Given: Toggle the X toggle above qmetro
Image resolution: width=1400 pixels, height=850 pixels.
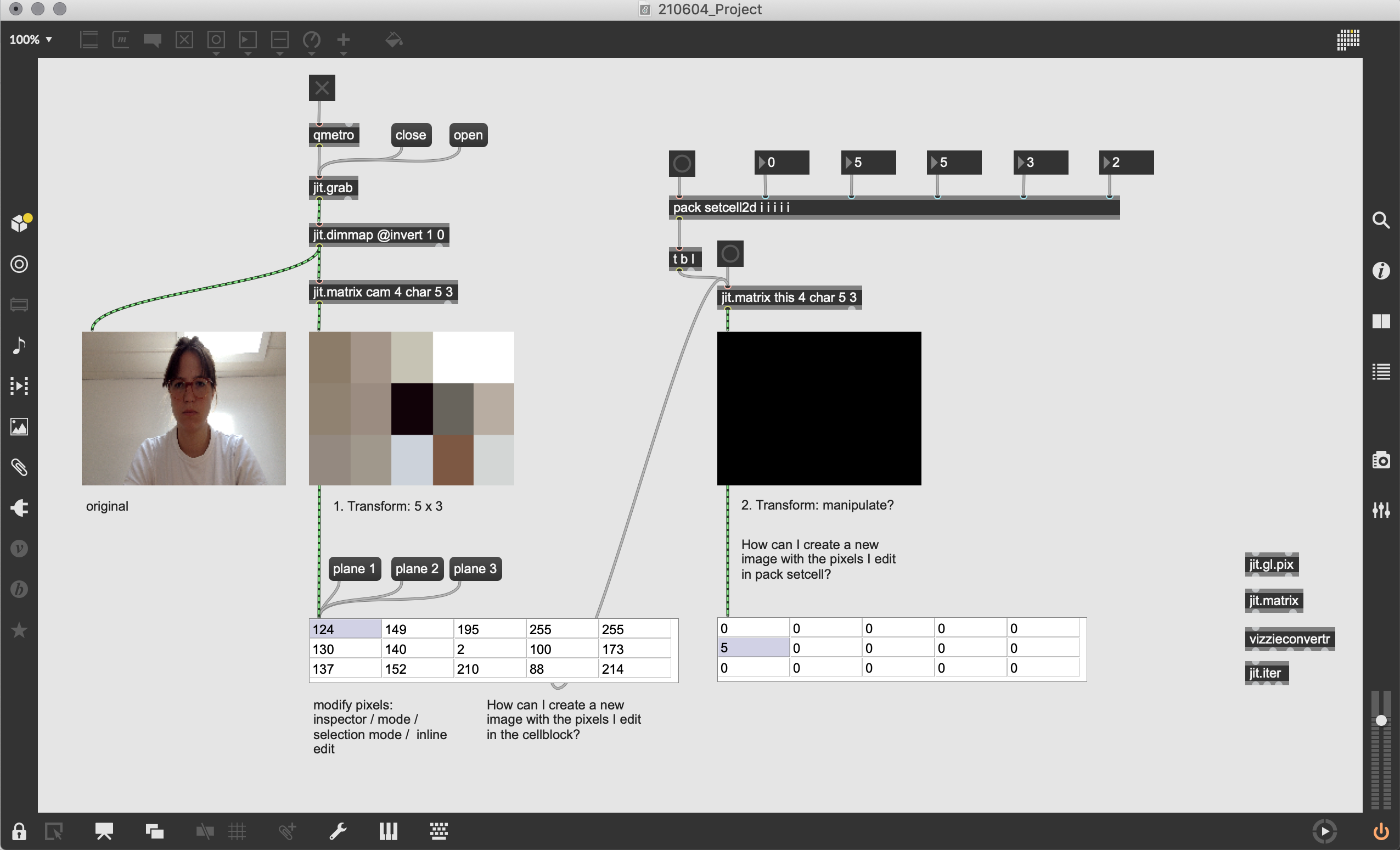Looking at the screenshot, I should coord(322,87).
